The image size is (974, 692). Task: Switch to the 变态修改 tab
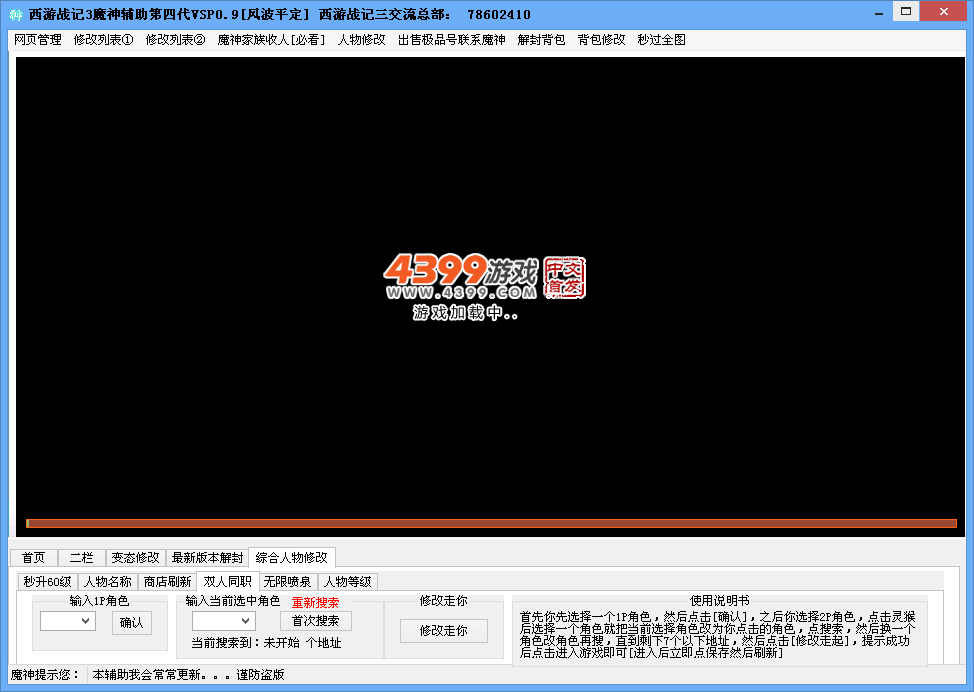point(135,558)
